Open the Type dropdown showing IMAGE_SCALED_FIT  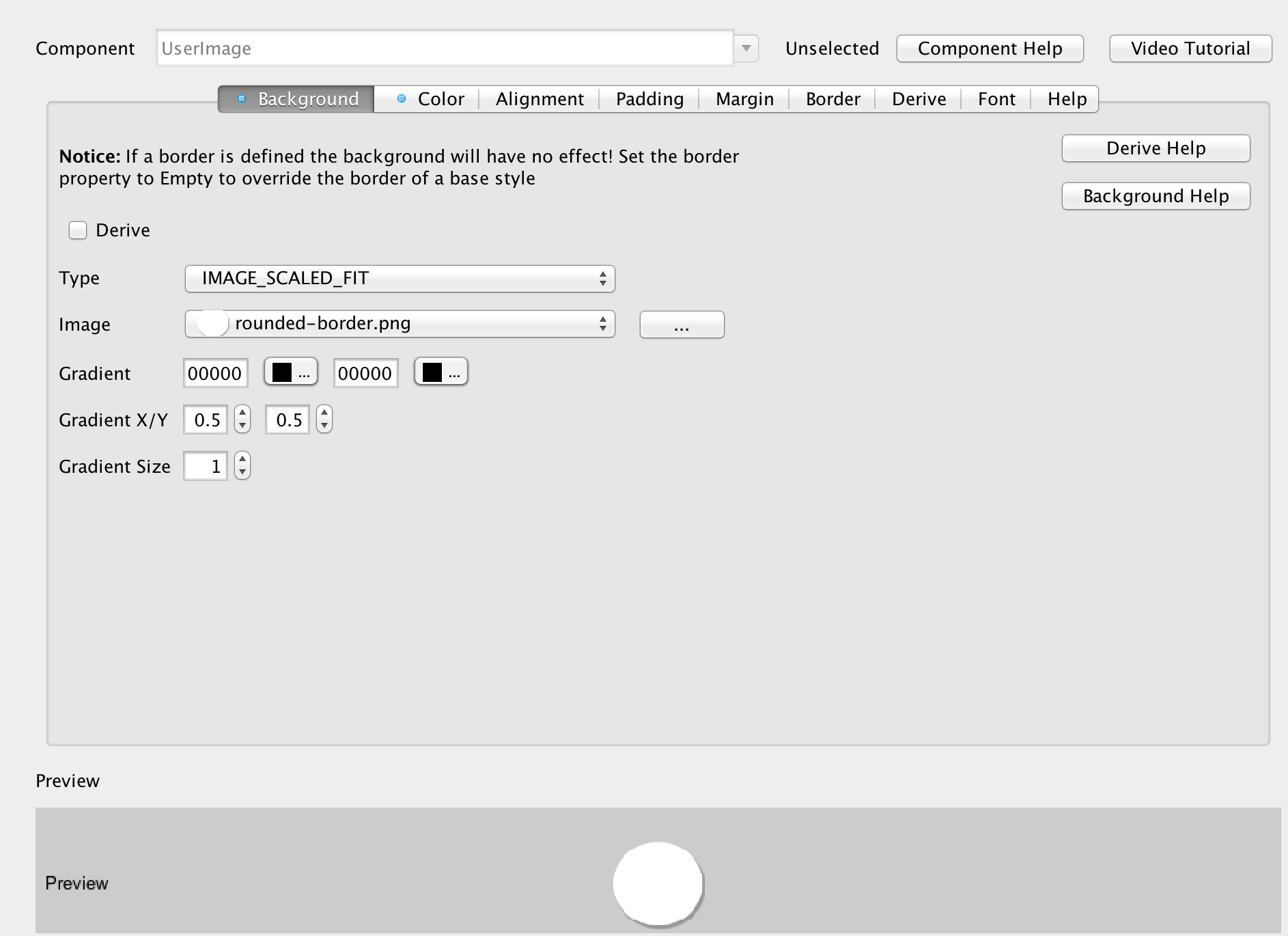[399, 278]
